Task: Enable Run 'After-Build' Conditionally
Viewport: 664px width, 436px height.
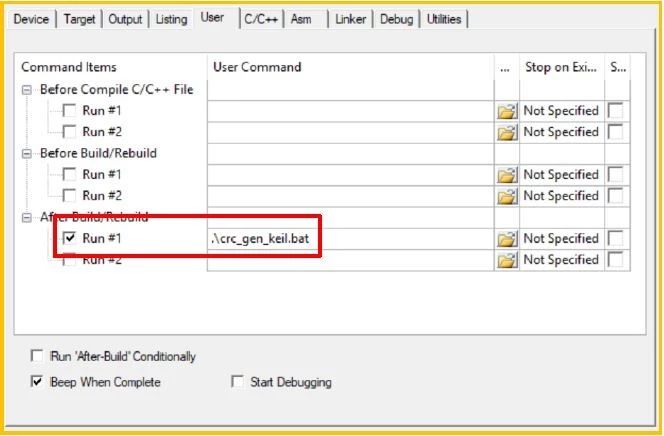Action: pos(37,356)
